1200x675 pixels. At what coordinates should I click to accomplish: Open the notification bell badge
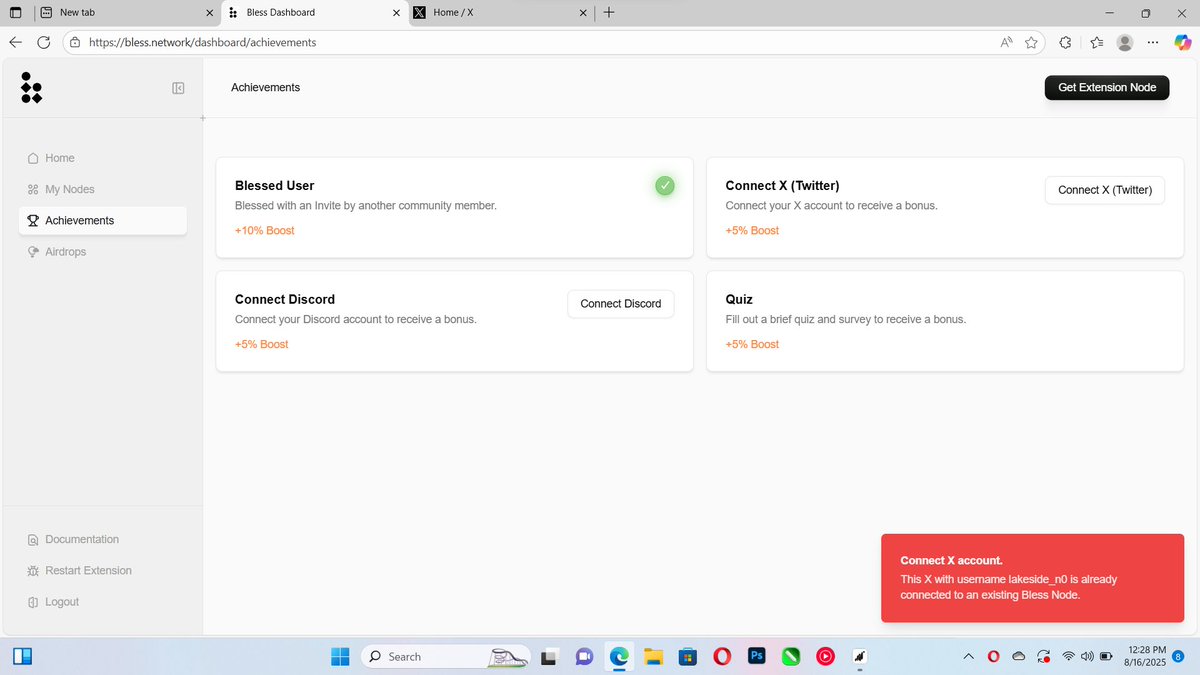(1178, 656)
